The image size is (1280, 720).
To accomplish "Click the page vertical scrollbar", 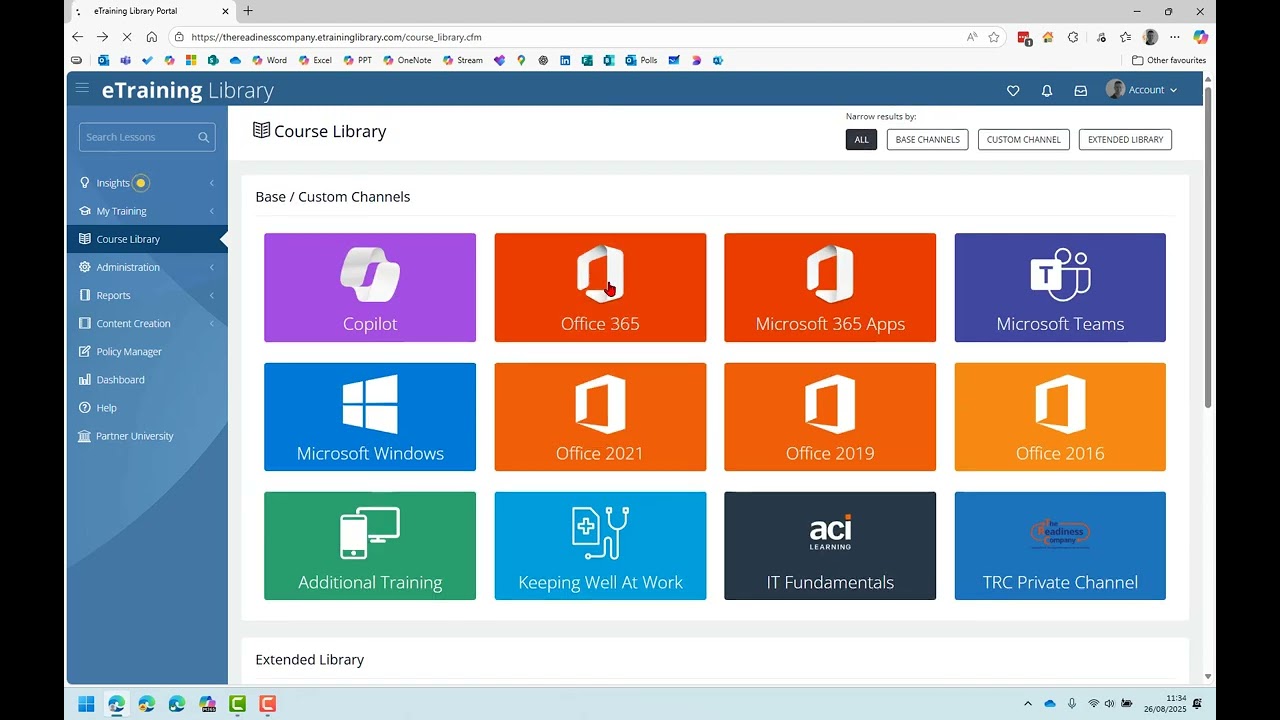I will (x=1208, y=250).
